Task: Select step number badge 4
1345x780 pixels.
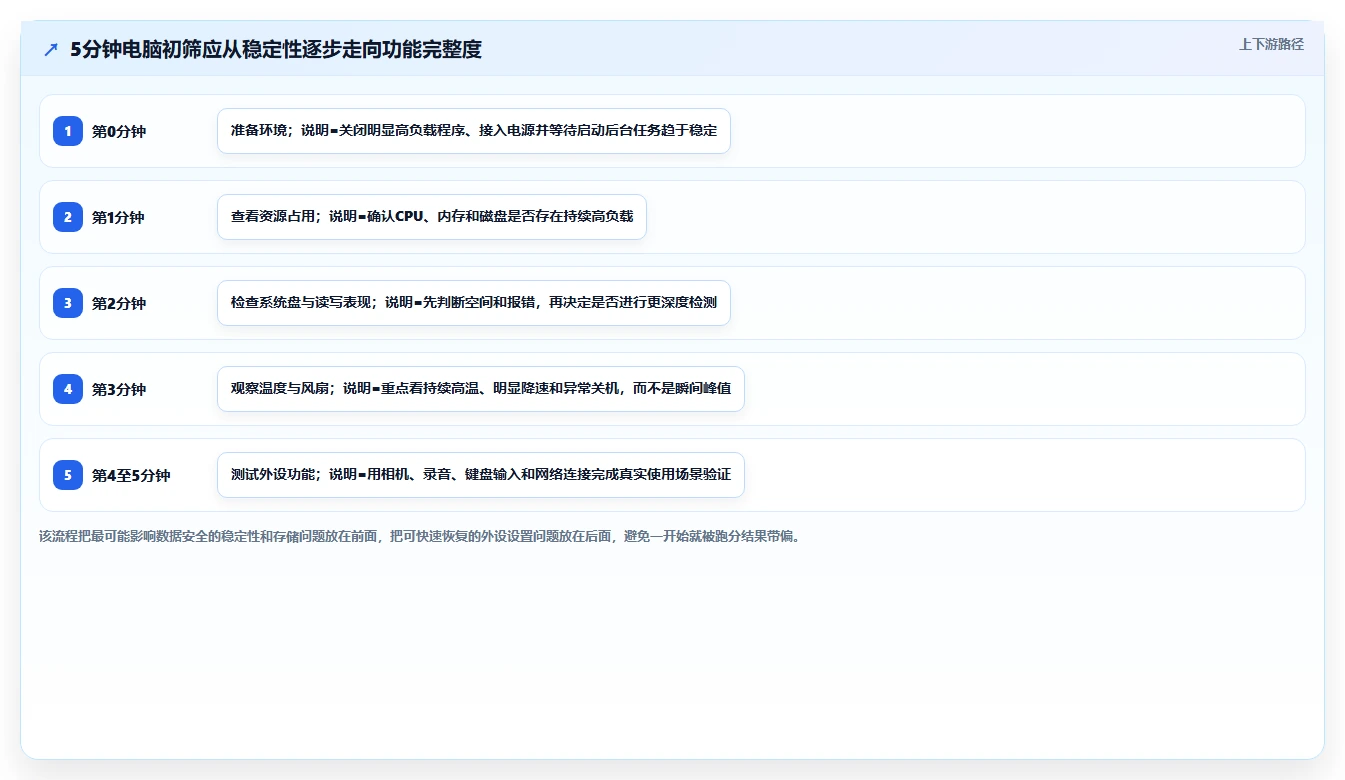Action: coord(68,389)
